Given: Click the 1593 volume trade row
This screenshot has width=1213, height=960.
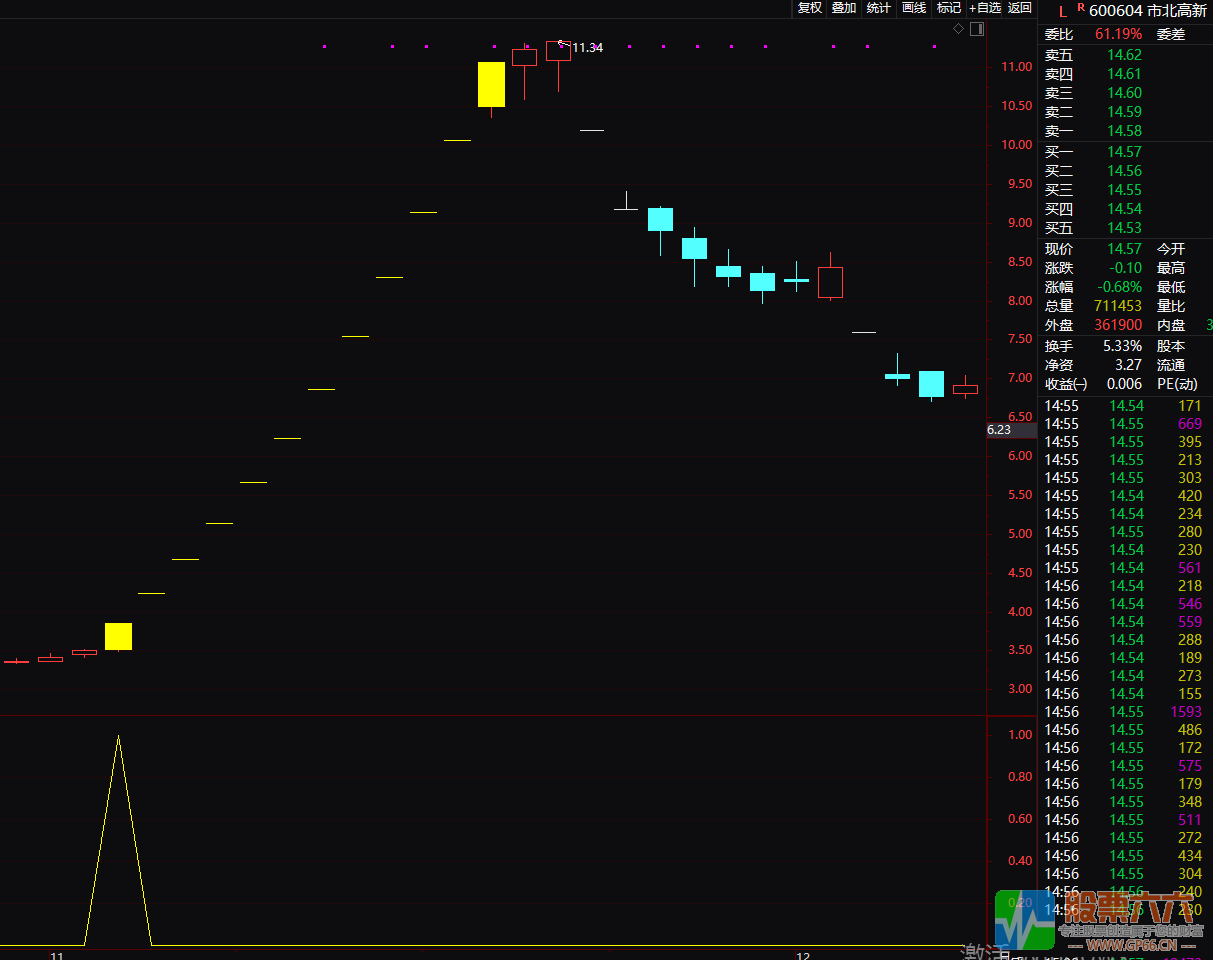Looking at the screenshot, I should coord(1185,712).
